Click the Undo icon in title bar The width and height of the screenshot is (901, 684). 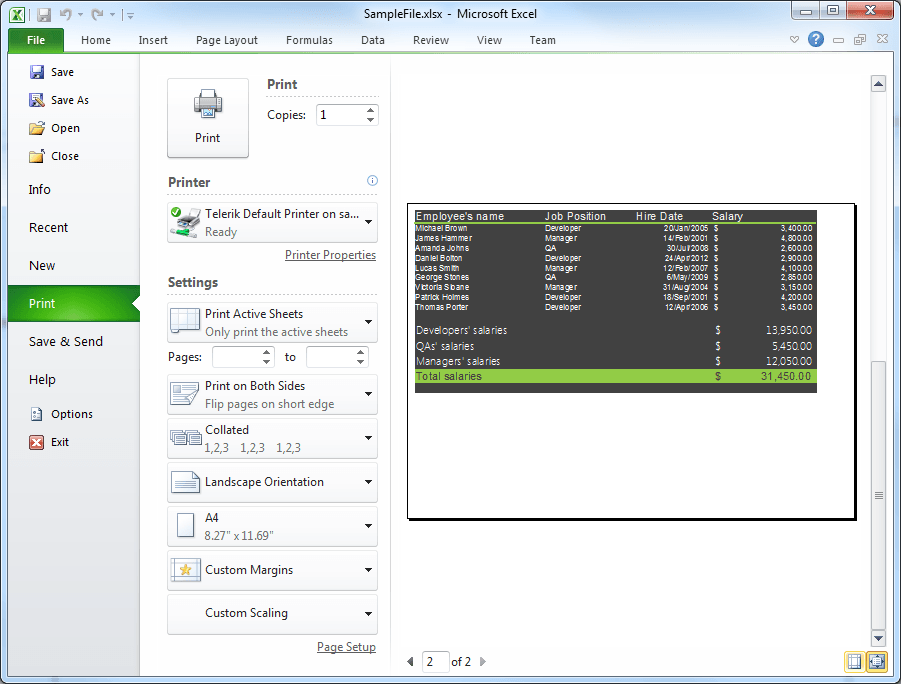pos(66,15)
